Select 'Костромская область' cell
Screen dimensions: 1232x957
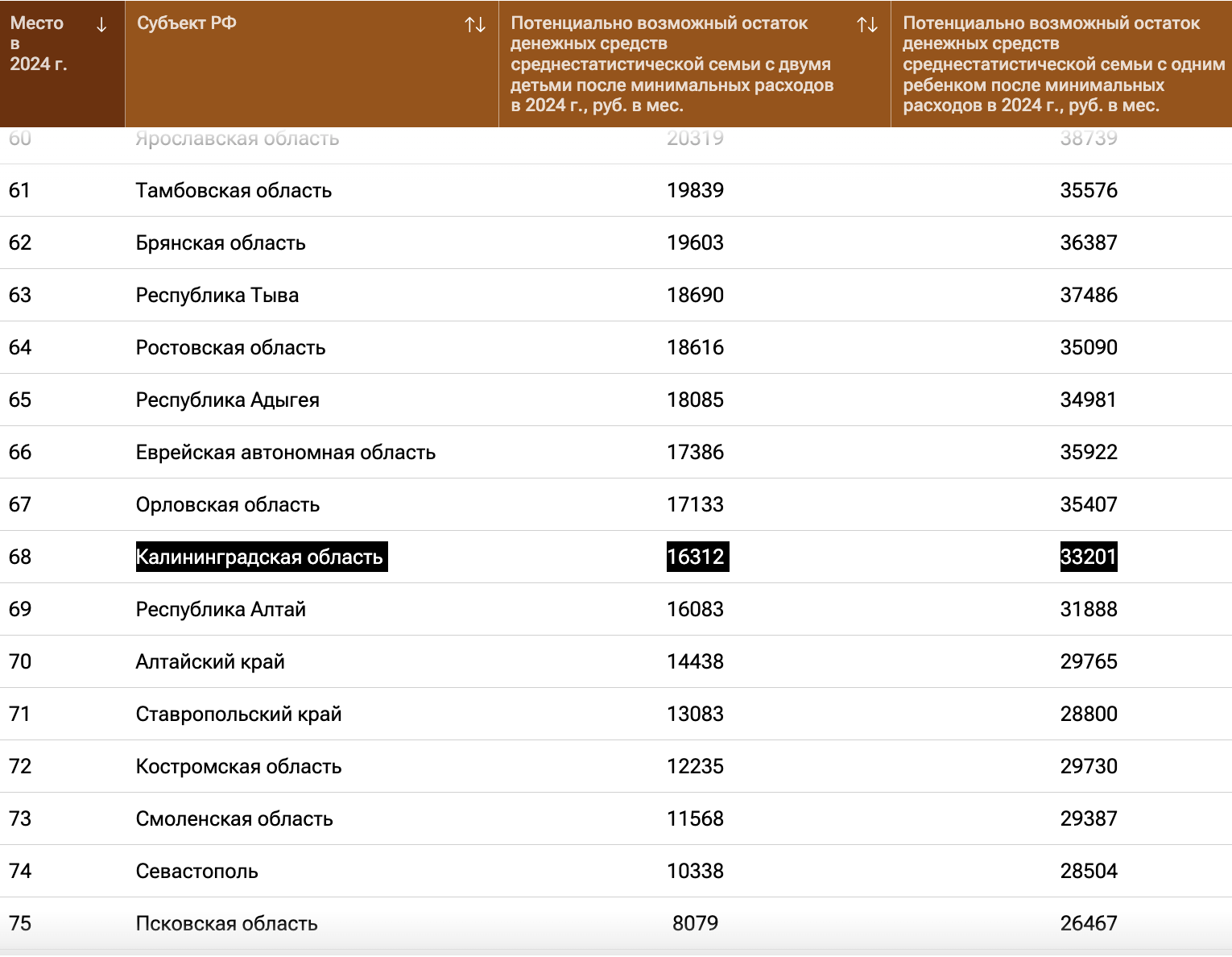(x=238, y=766)
